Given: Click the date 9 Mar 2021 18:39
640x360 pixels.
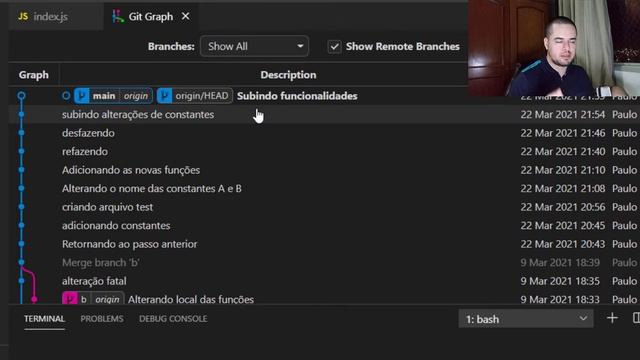Looking at the screenshot, I should [560, 262].
